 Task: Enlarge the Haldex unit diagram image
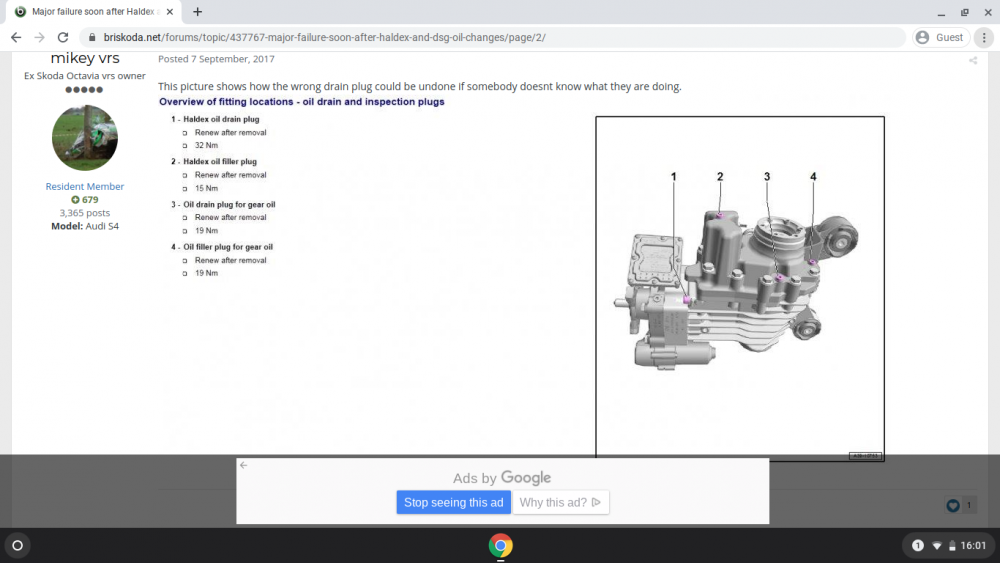pos(740,287)
